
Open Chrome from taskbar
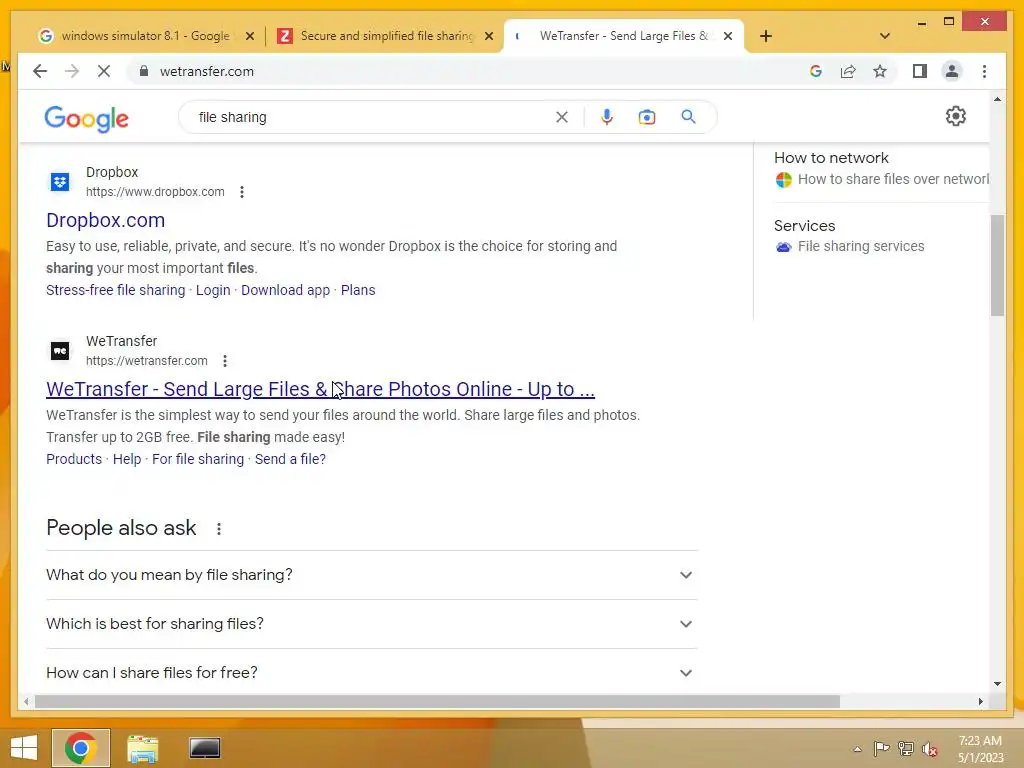coord(81,748)
